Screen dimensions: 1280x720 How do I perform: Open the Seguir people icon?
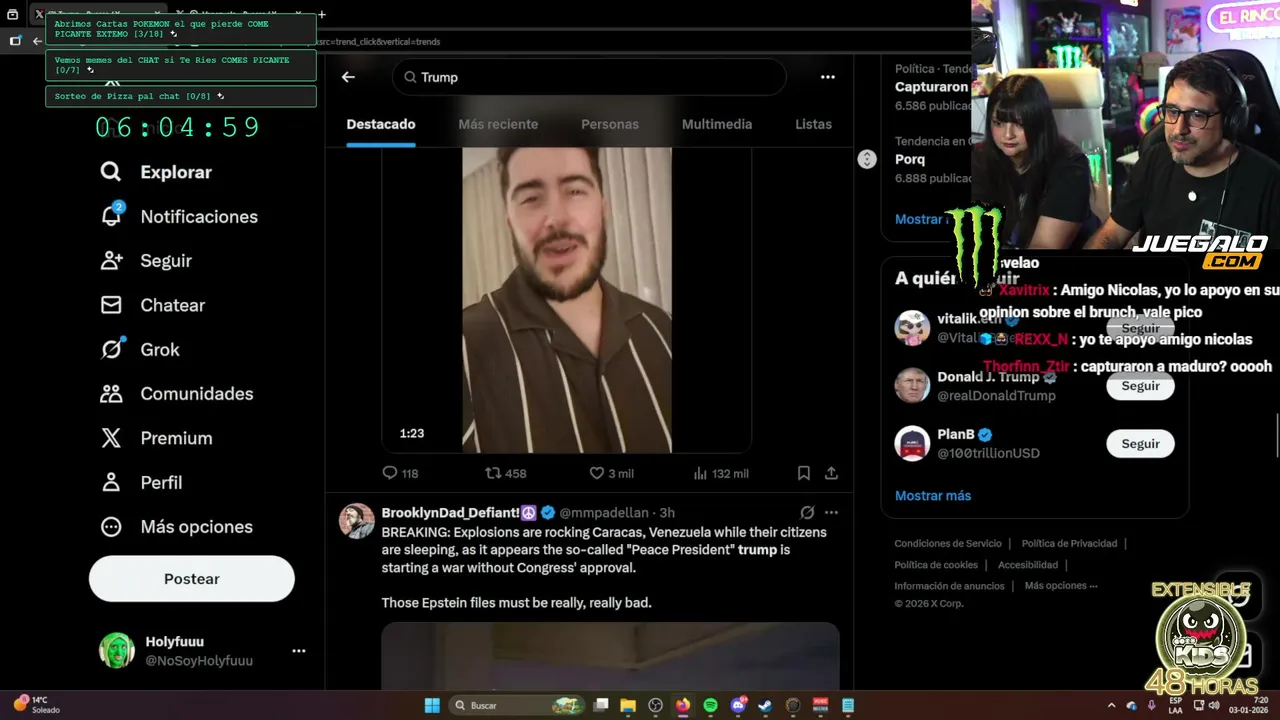(111, 260)
